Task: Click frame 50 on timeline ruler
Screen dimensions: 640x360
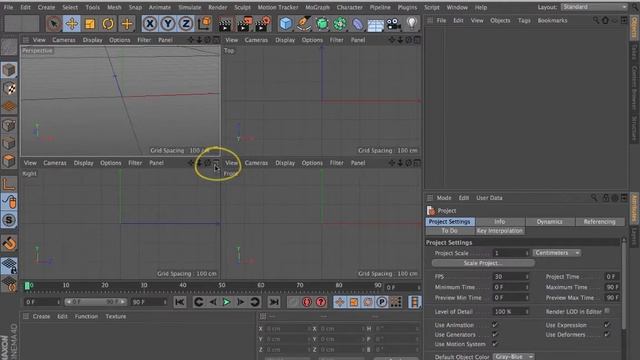Action: [x=222, y=285]
